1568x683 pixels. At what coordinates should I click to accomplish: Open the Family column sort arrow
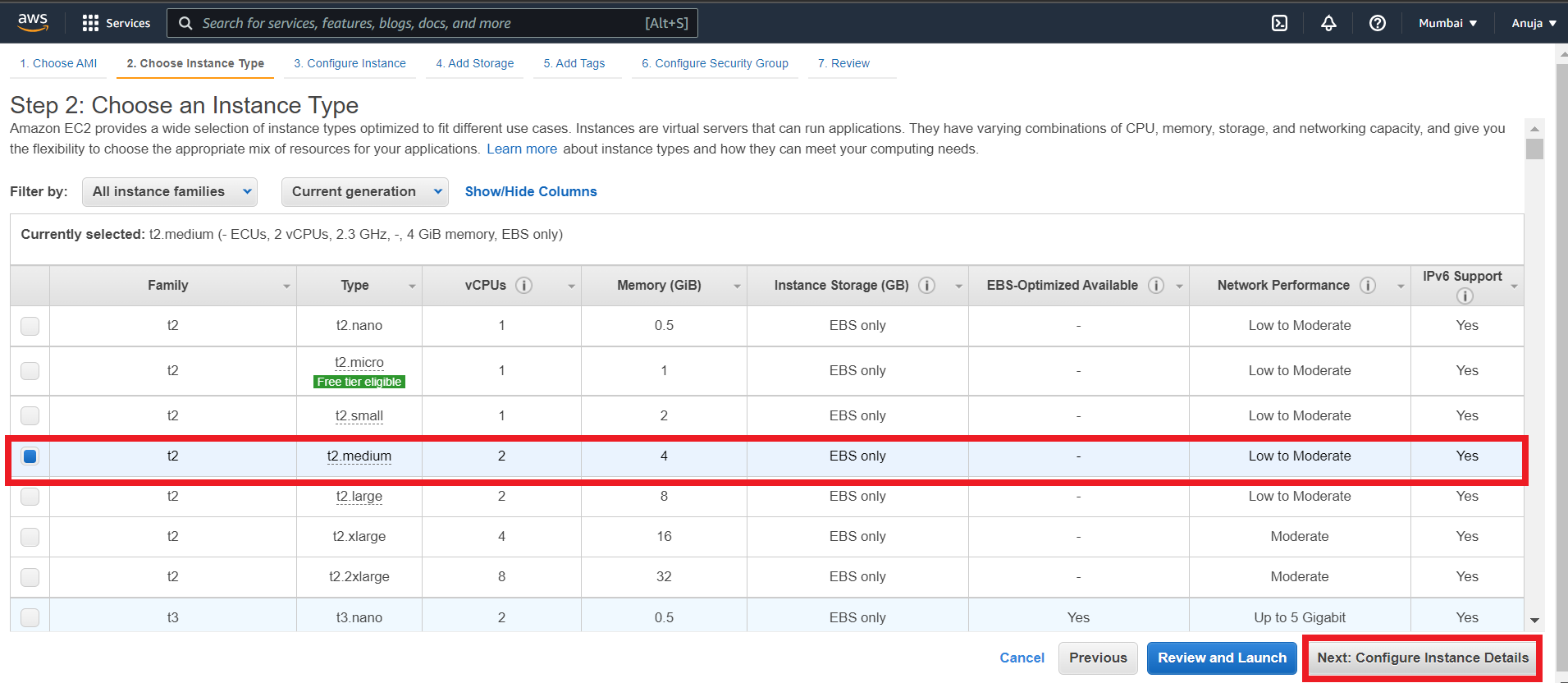(x=286, y=286)
